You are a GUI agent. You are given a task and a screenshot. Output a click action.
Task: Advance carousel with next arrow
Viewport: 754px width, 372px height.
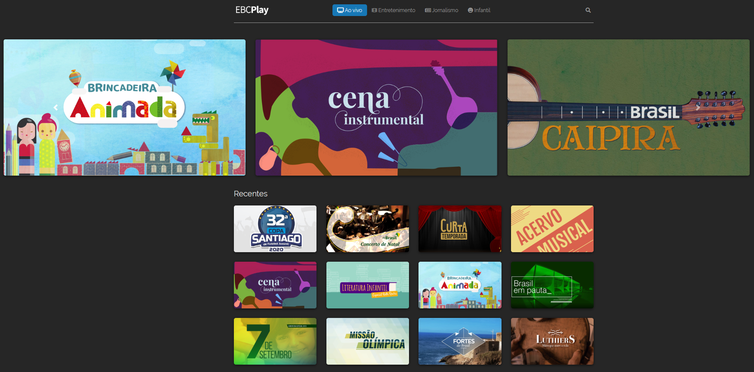pyautogui.click(x=698, y=108)
